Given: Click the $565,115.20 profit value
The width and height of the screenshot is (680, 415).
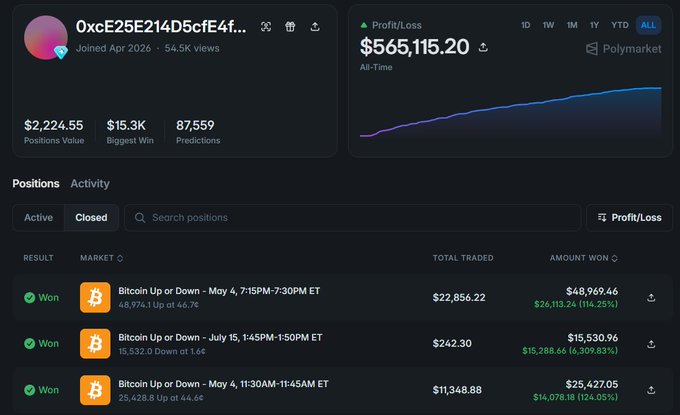Looking at the screenshot, I should (x=414, y=47).
